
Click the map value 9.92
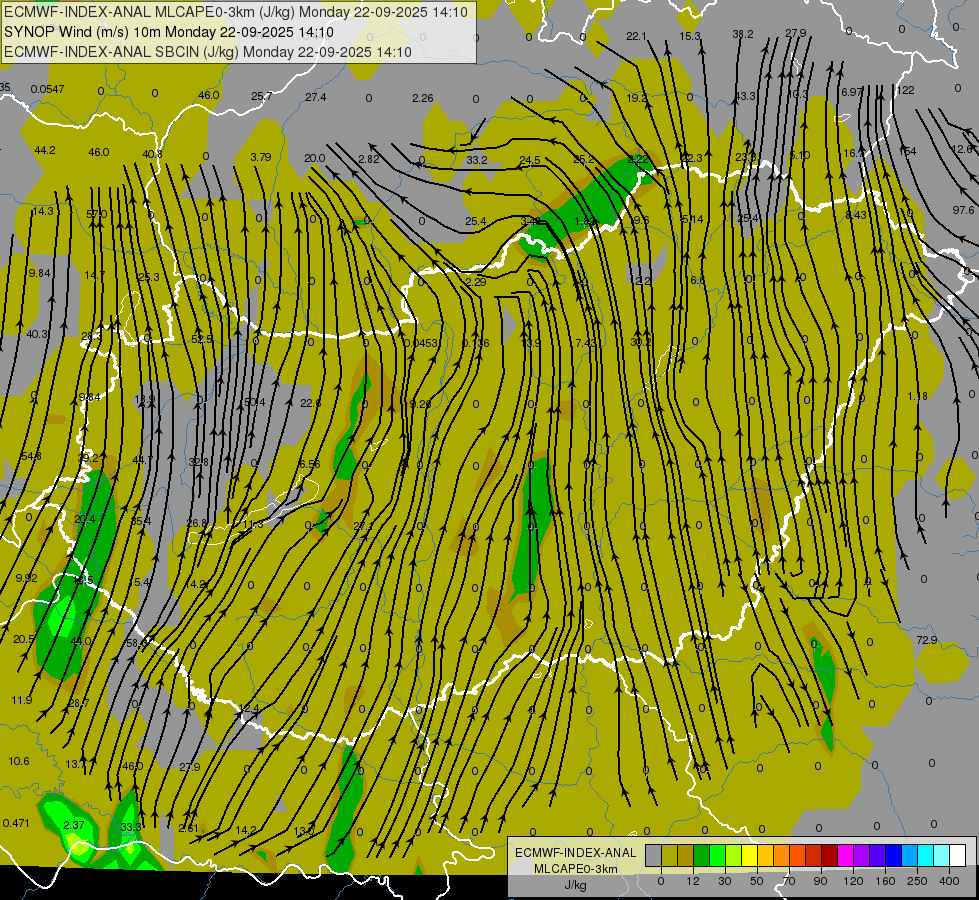26,578
